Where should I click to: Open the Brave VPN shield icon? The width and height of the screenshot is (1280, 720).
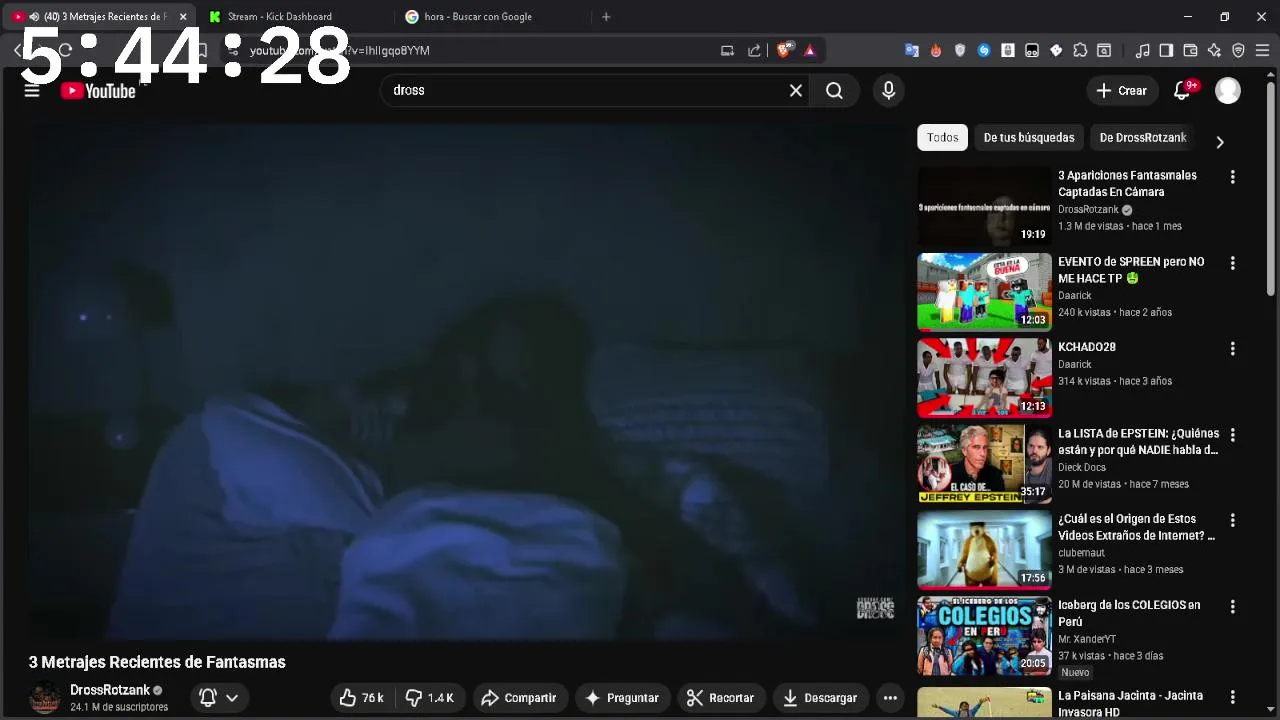[x=1238, y=50]
